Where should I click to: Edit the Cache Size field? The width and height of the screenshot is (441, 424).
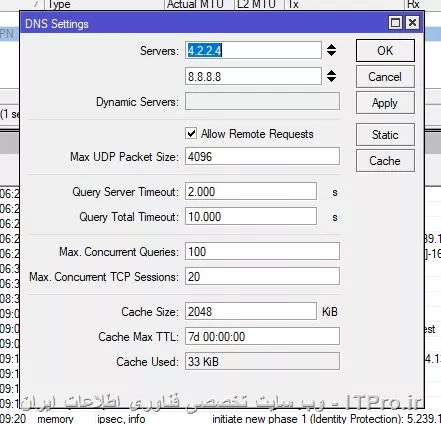tap(251, 311)
